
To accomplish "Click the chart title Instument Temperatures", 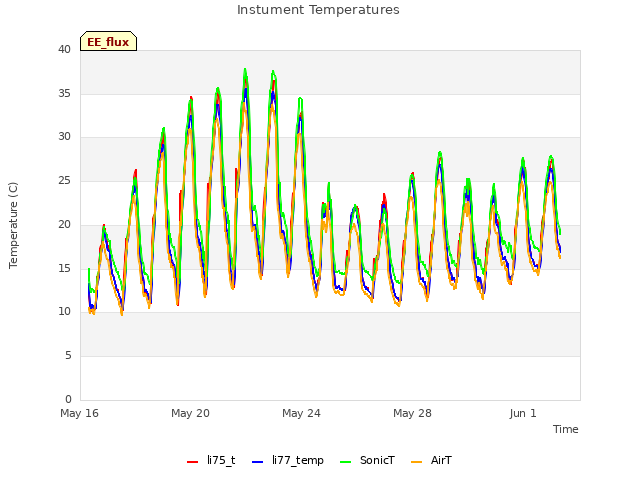I will coord(318,10).
